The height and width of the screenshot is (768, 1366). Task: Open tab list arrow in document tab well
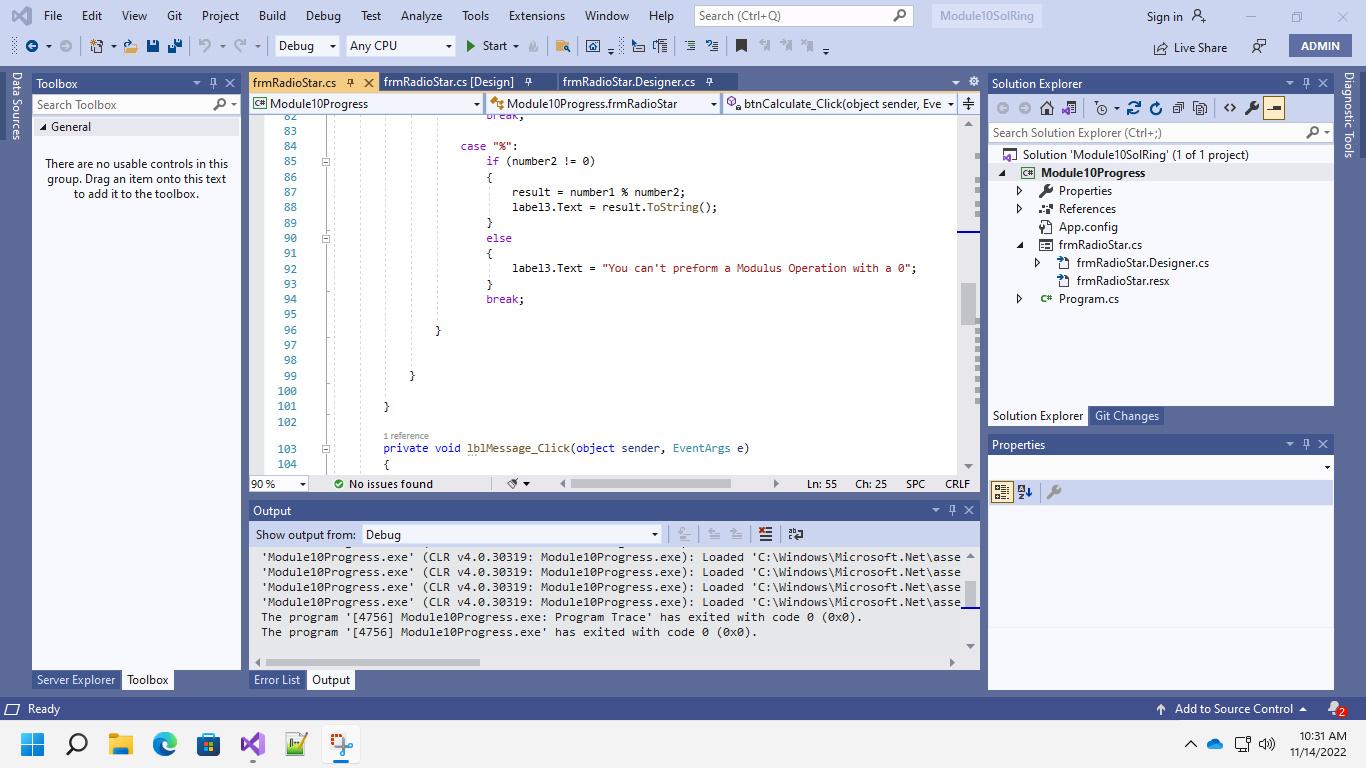click(x=957, y=82)
